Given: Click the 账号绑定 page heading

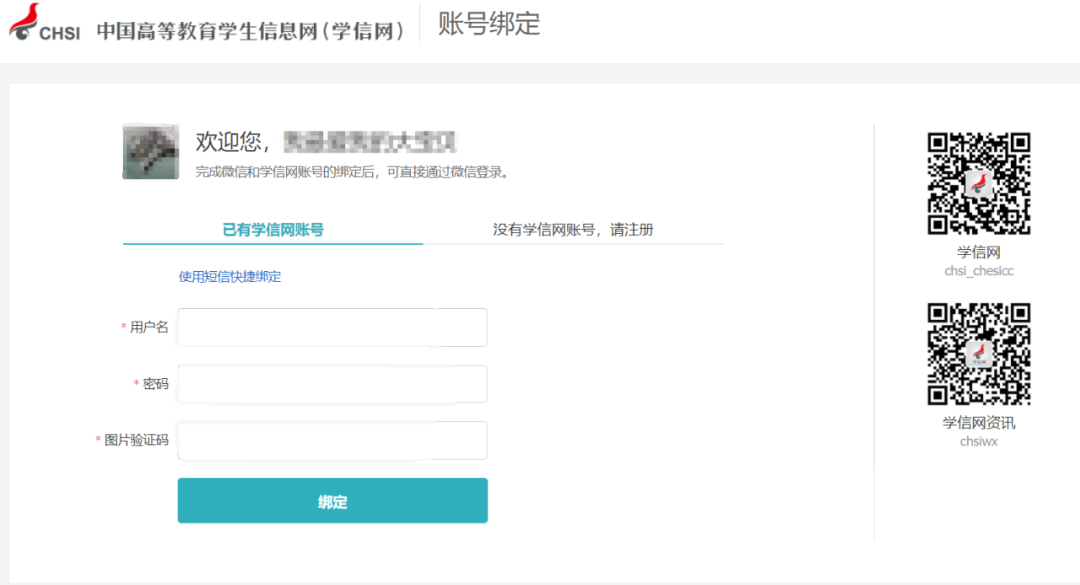Looking at the screenshot, I should [x=489, y=23].
